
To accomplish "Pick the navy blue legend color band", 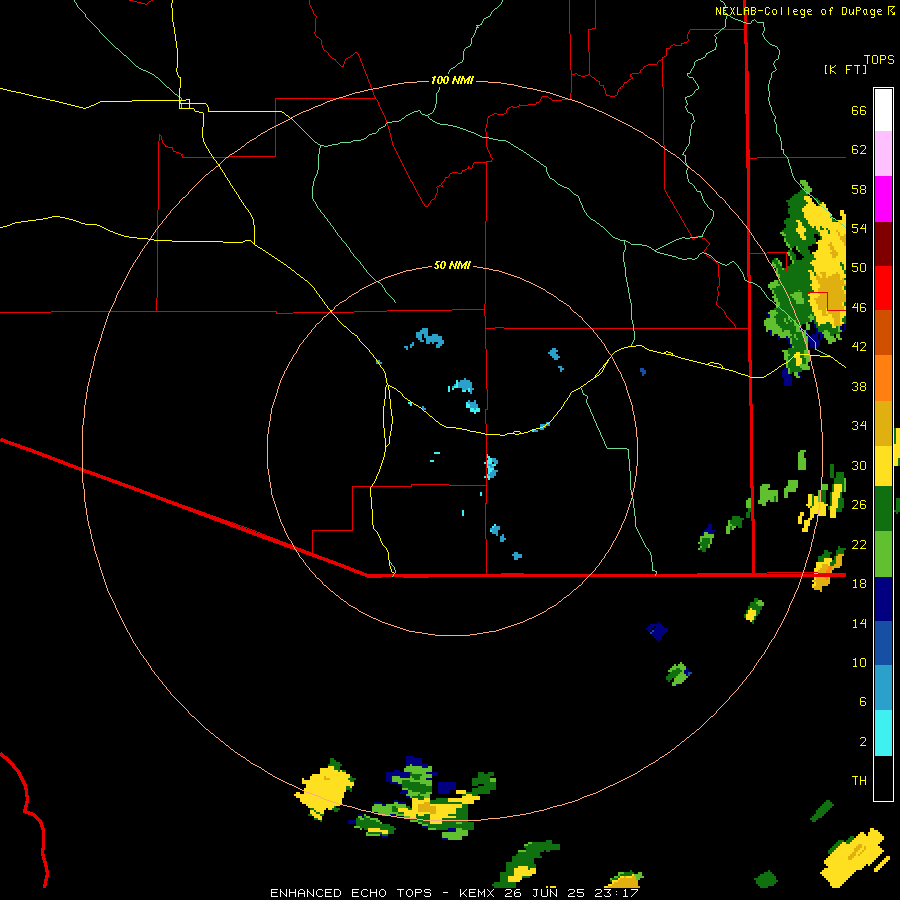I will point(883,599).
